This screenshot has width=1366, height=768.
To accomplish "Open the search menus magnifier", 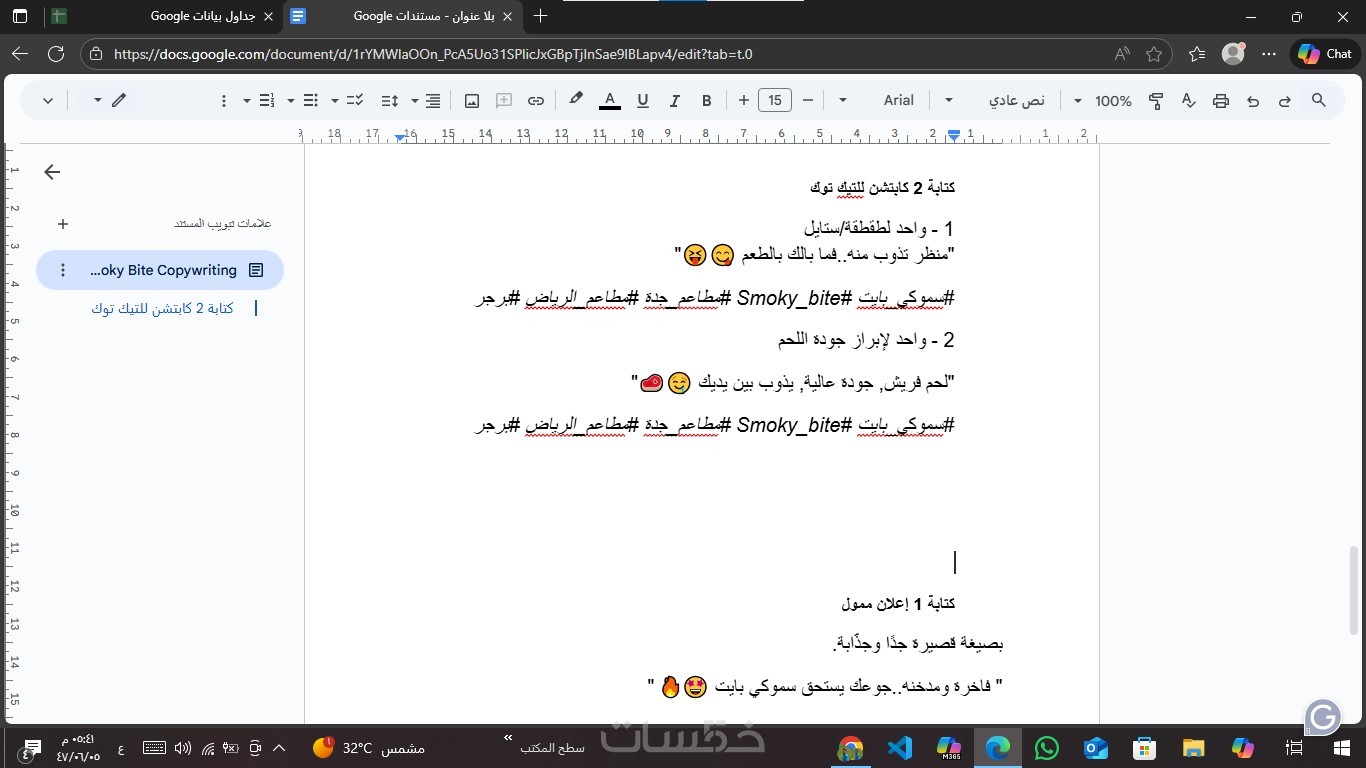I will (1318, 100).
